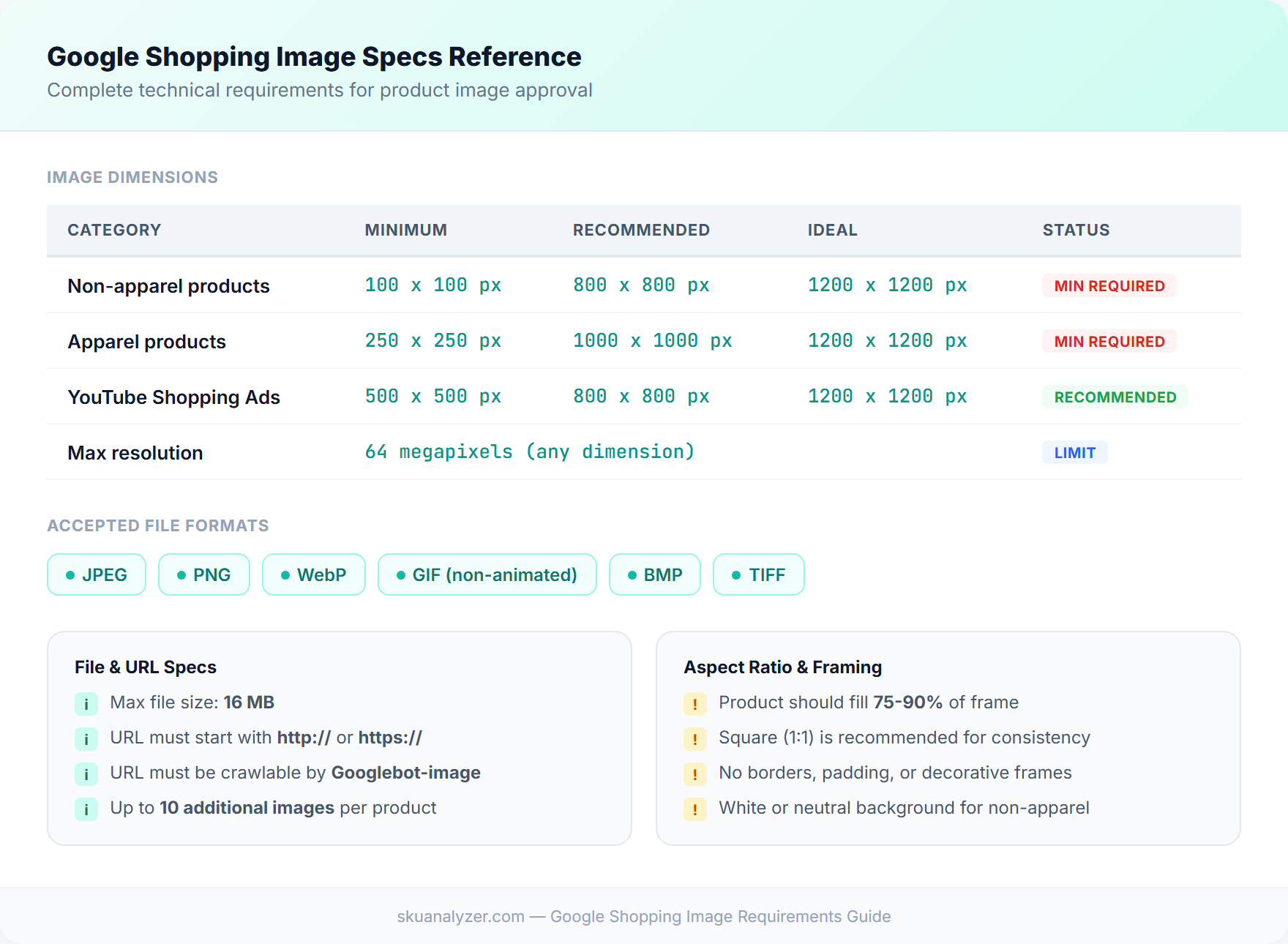1288x944 pixels.
Task: Click the info icon next to Max file size
Action: [x=86, y=703]
